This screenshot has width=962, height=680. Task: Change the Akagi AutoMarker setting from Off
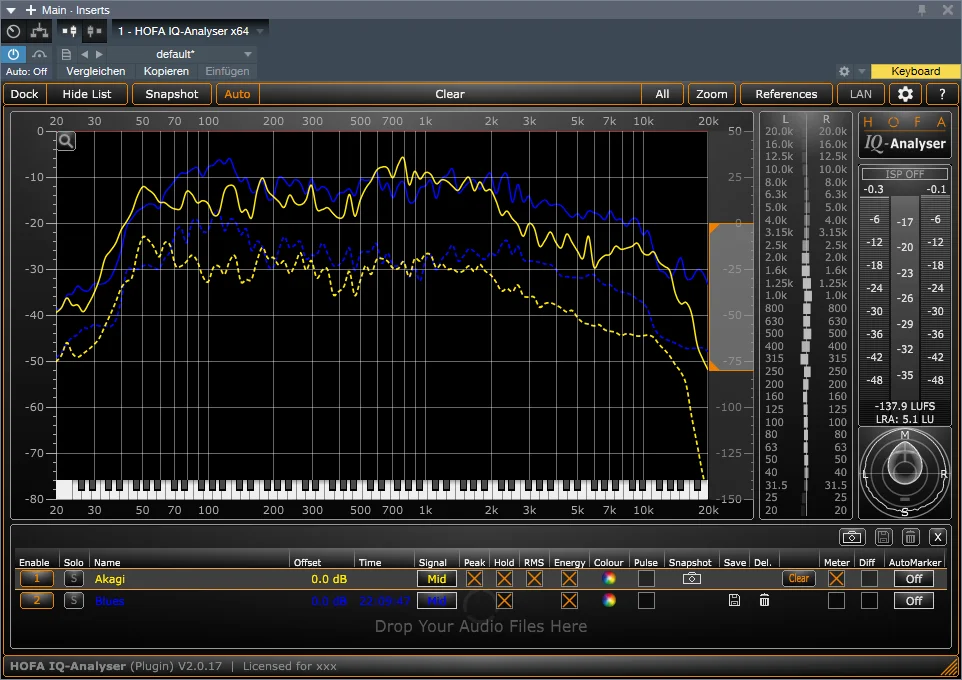tap(914, 578)
